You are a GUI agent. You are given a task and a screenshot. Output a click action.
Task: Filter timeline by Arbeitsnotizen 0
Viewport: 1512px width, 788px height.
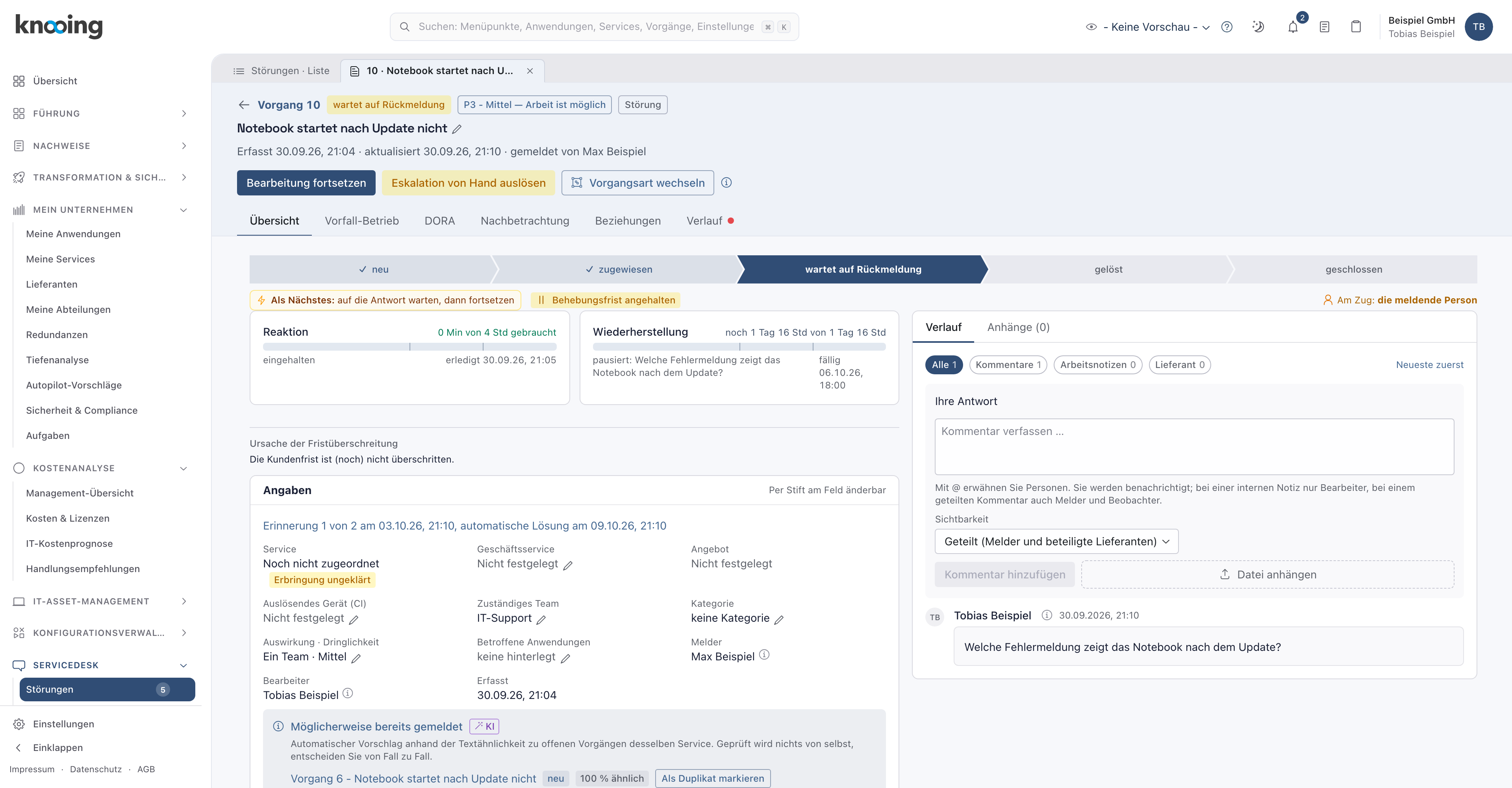tap(1098, 364)
